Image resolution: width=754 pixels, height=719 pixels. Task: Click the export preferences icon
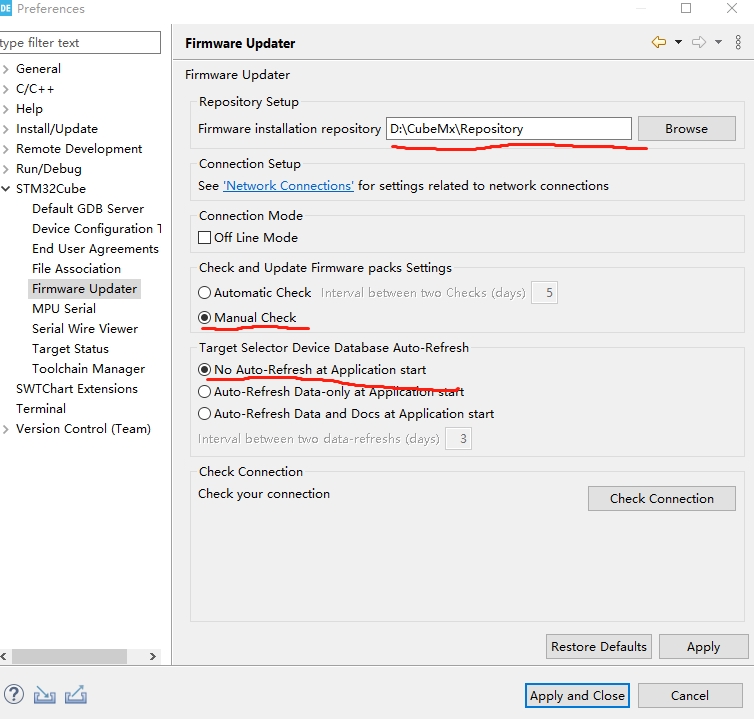75,694
